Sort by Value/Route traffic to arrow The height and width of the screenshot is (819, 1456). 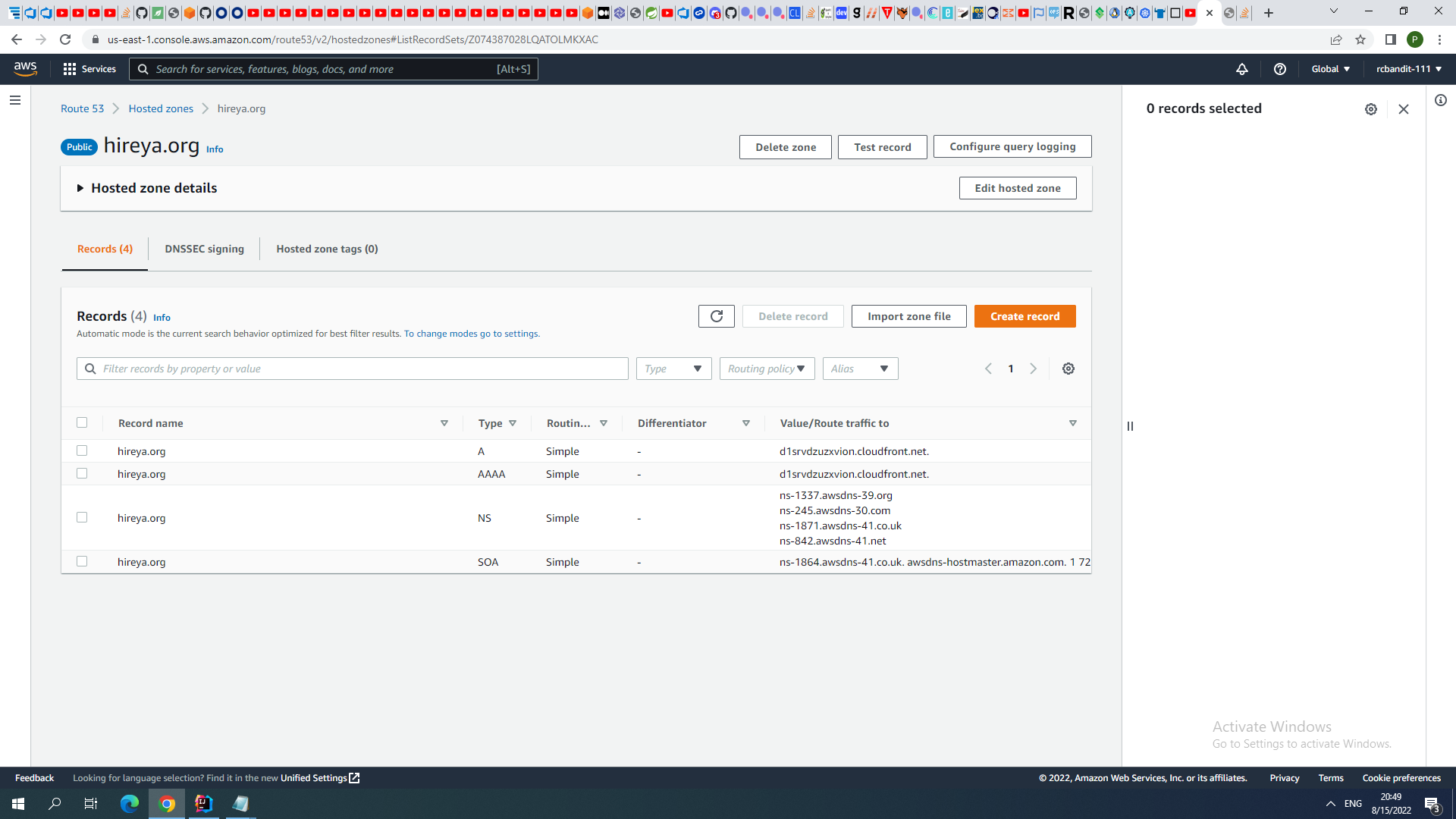pos(1073,423)
